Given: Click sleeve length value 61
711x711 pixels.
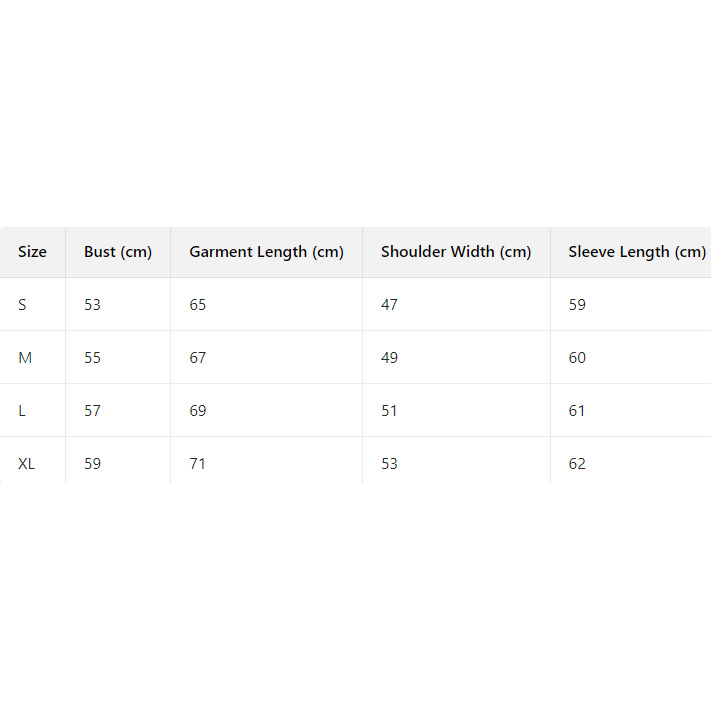Looking at the screenshot, I should 577,411.
